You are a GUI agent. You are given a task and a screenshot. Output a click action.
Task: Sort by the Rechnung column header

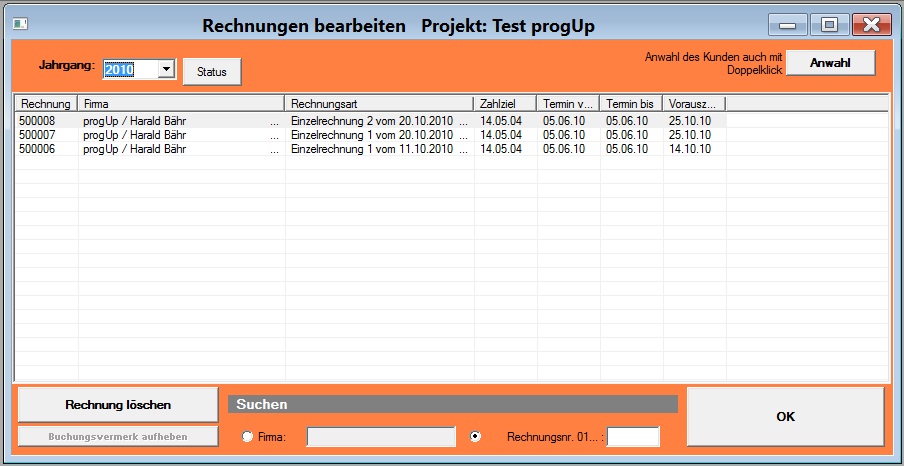[x=46, y=104]
